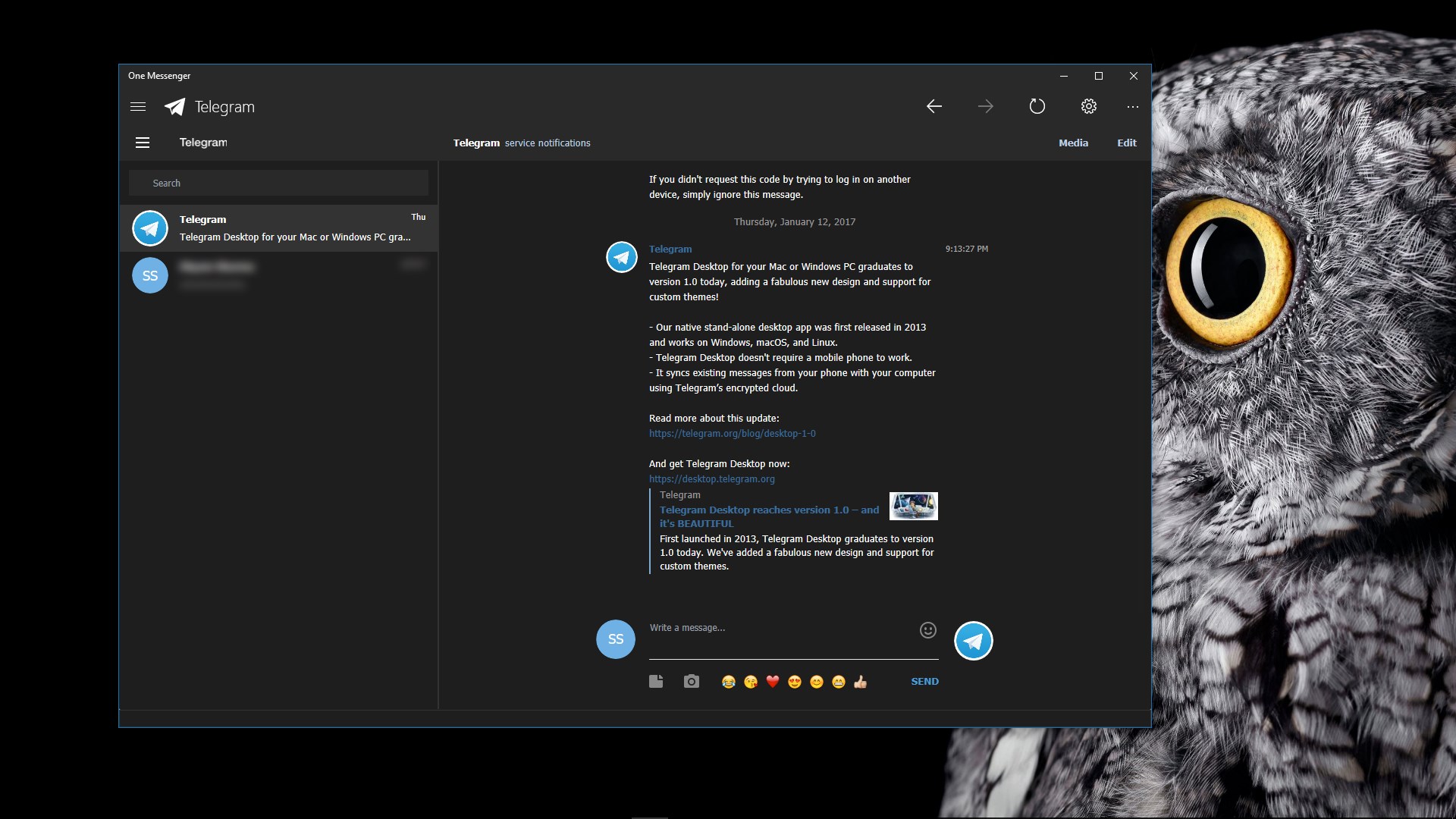The height and width of the screenshot is (819, 1456).
Task: Click Telegram sender avatar in message
Action: coord(622,257)
